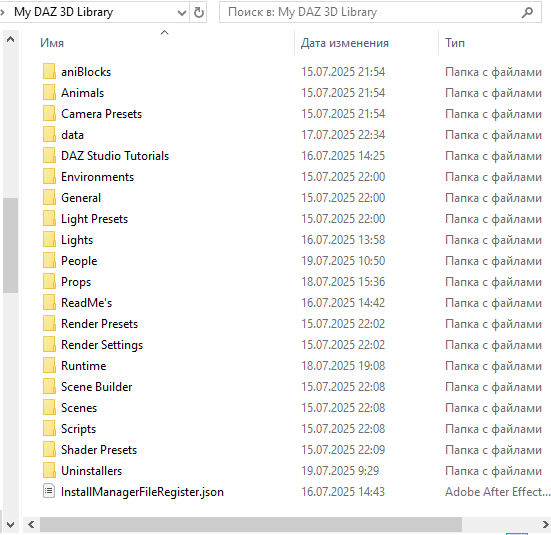Click the Shader Presets folder icon

pos(49,450)
